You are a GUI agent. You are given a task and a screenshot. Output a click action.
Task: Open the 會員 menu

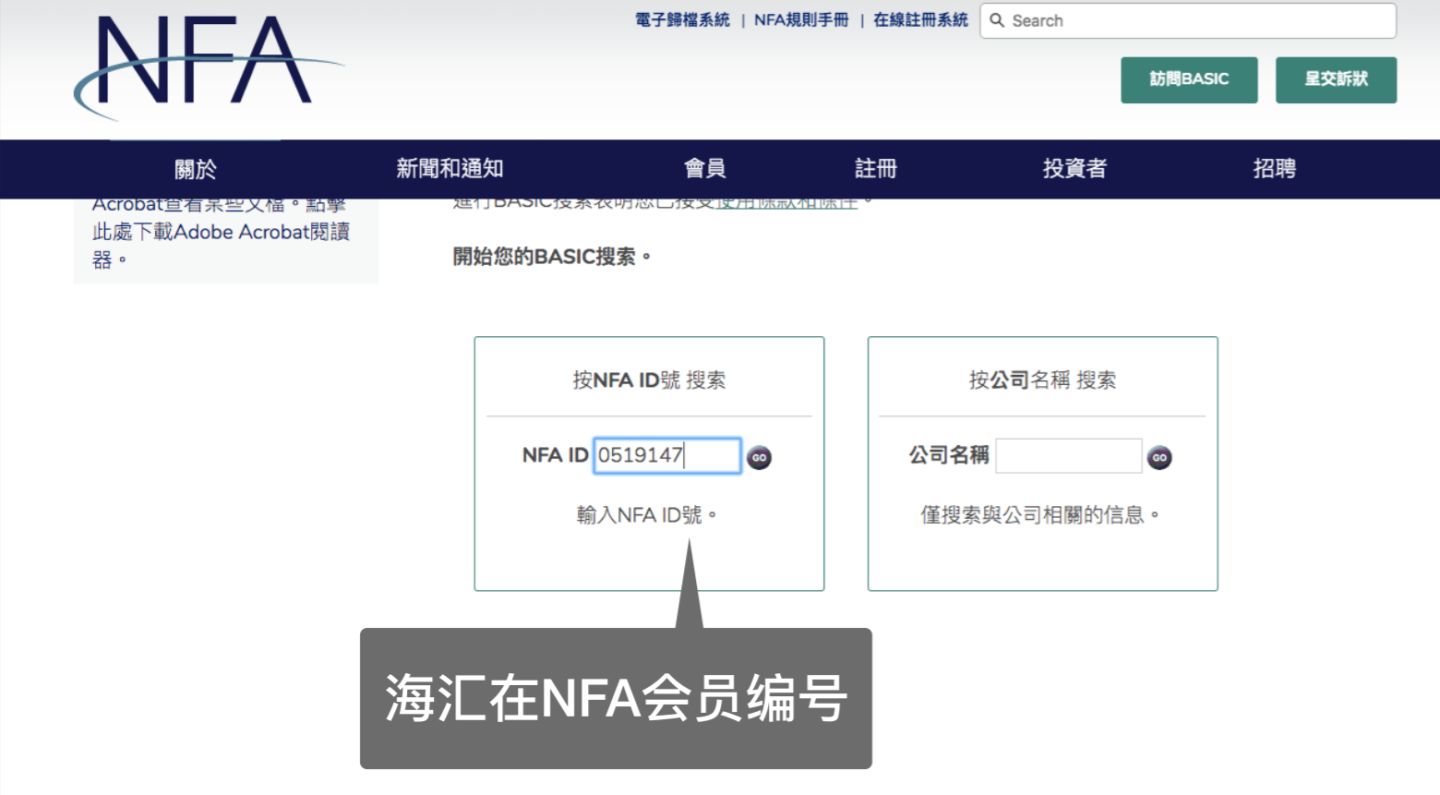705,169
